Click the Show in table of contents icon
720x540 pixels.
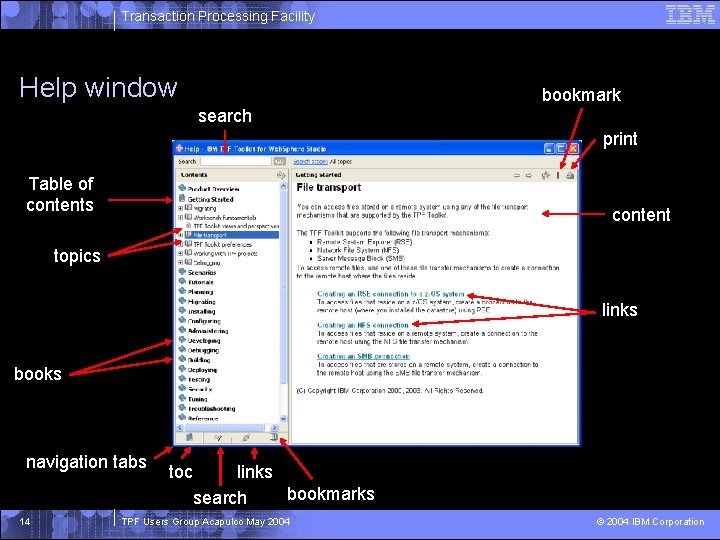pos(546,175)
